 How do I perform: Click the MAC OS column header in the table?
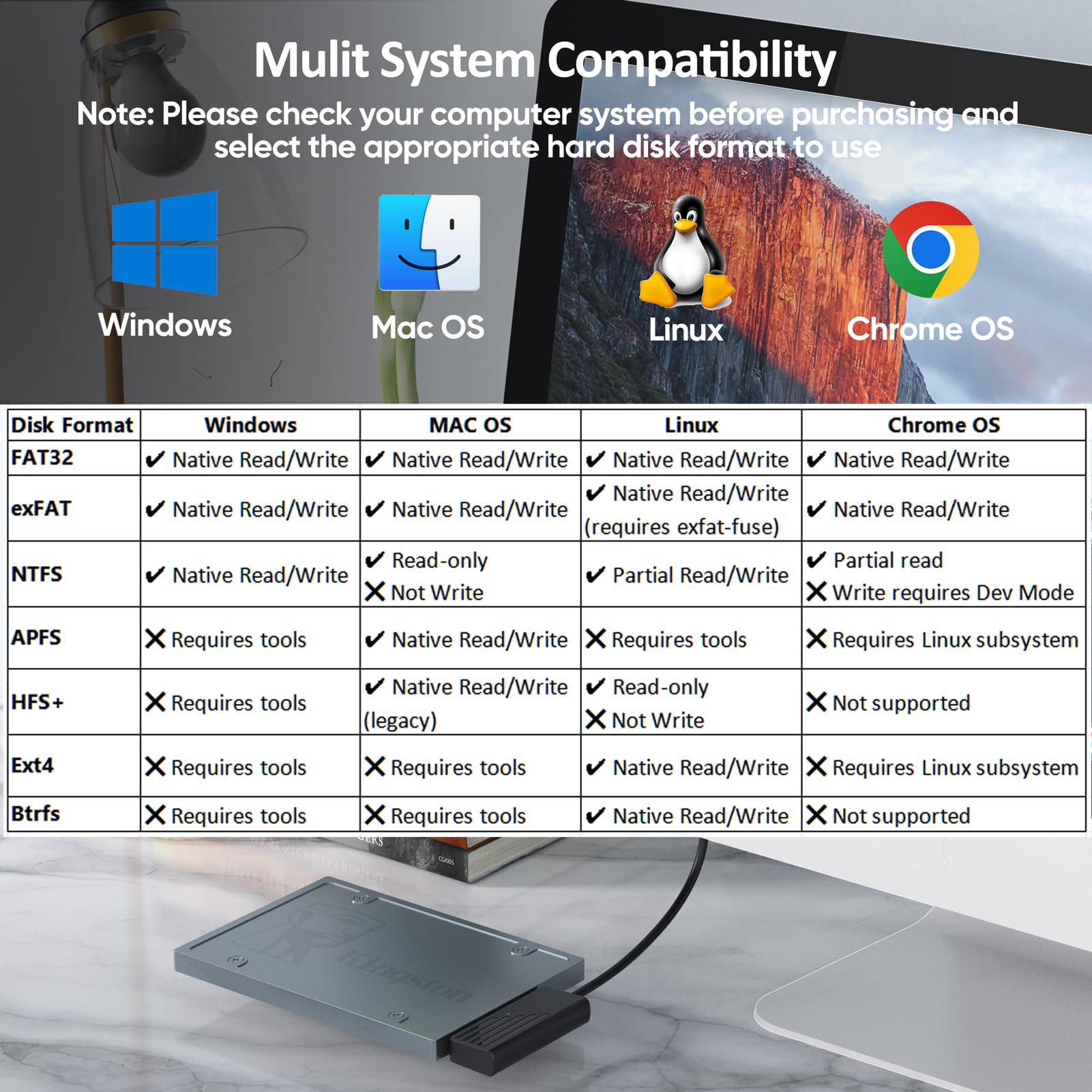click(x=471, y=425)
